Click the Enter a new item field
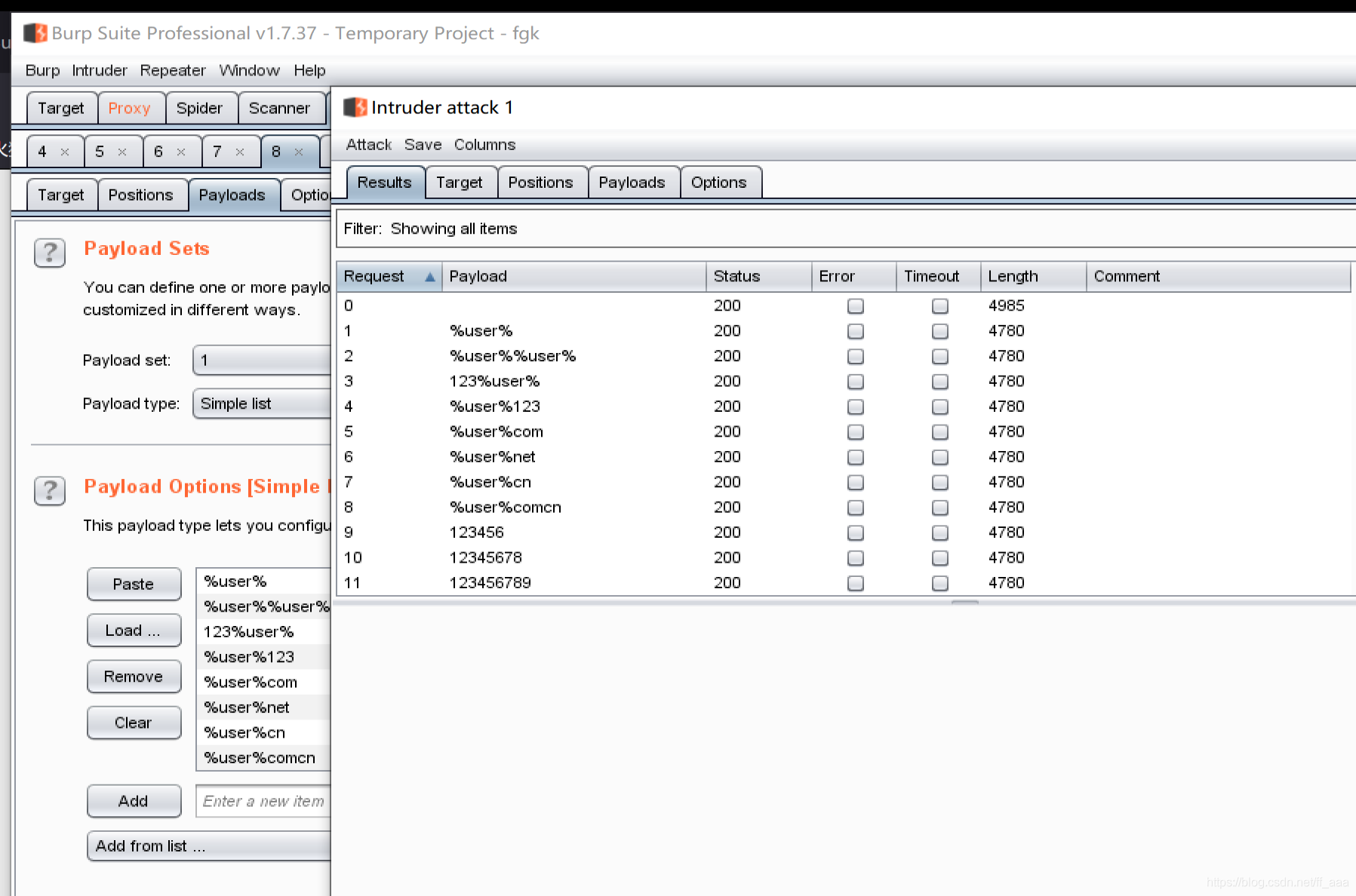The image size is (1356, 896). [263, 801]
